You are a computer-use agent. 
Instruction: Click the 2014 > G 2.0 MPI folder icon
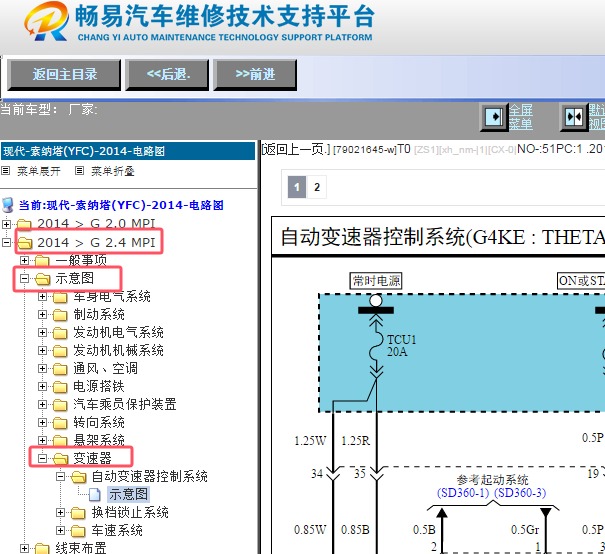[x=24, y=224]
